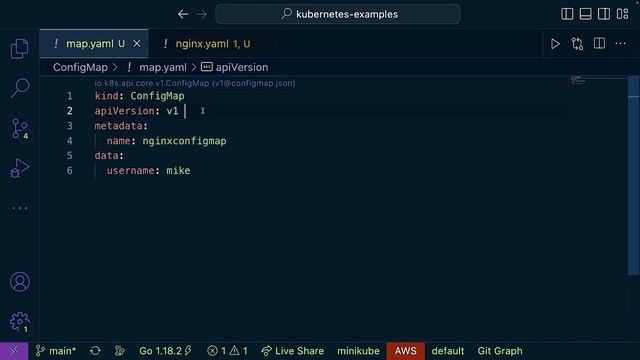Click line number 1 in gutter
This screenshot has width=640, height=360.
[x=70, y=96]
